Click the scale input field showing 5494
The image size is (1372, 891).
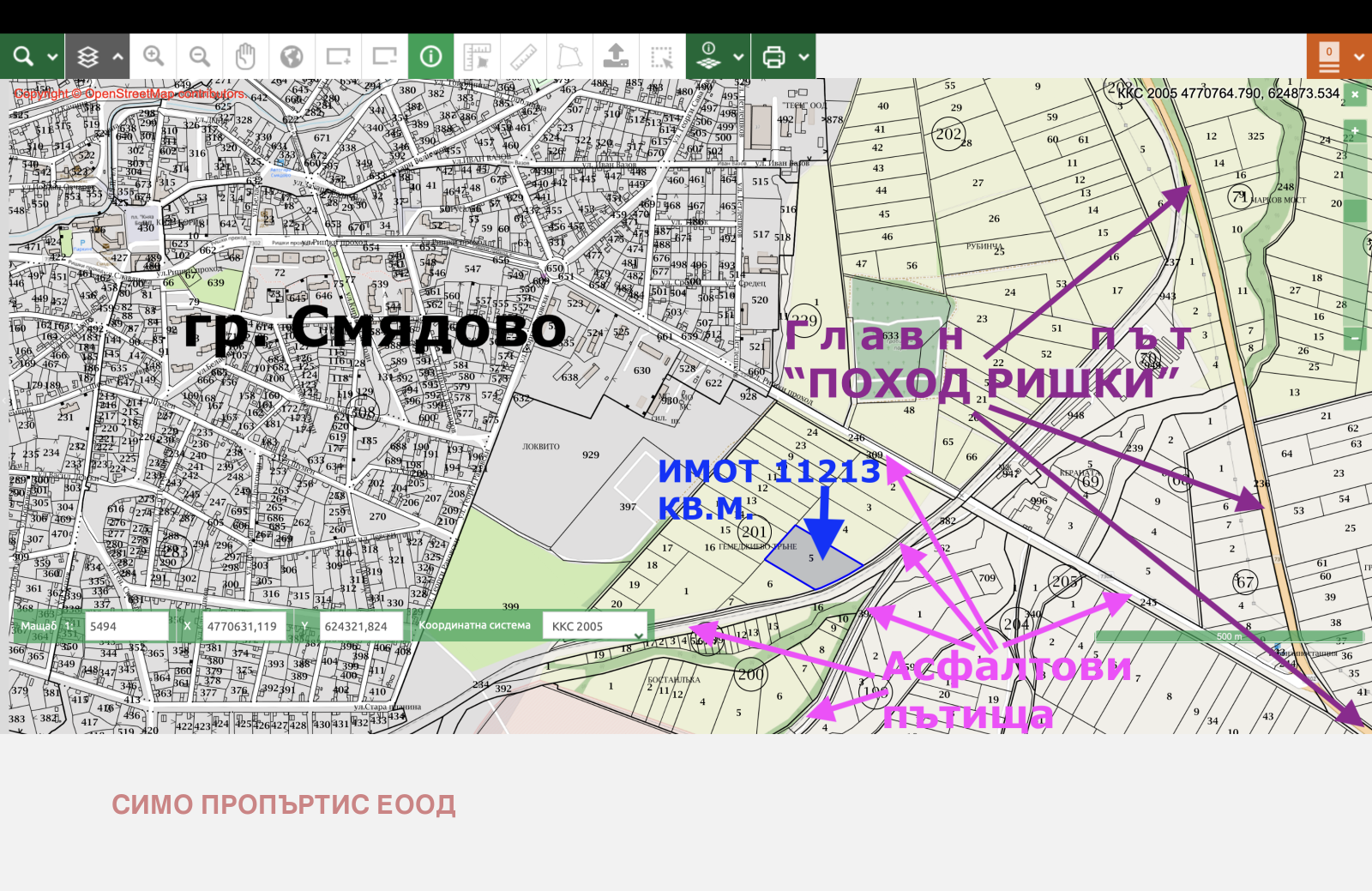click(126, 626)
